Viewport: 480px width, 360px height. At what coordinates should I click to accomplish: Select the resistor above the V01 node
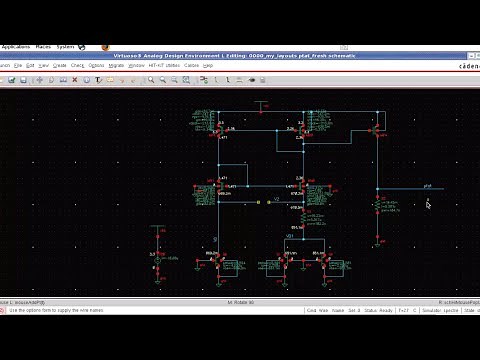tap(303, 218)
